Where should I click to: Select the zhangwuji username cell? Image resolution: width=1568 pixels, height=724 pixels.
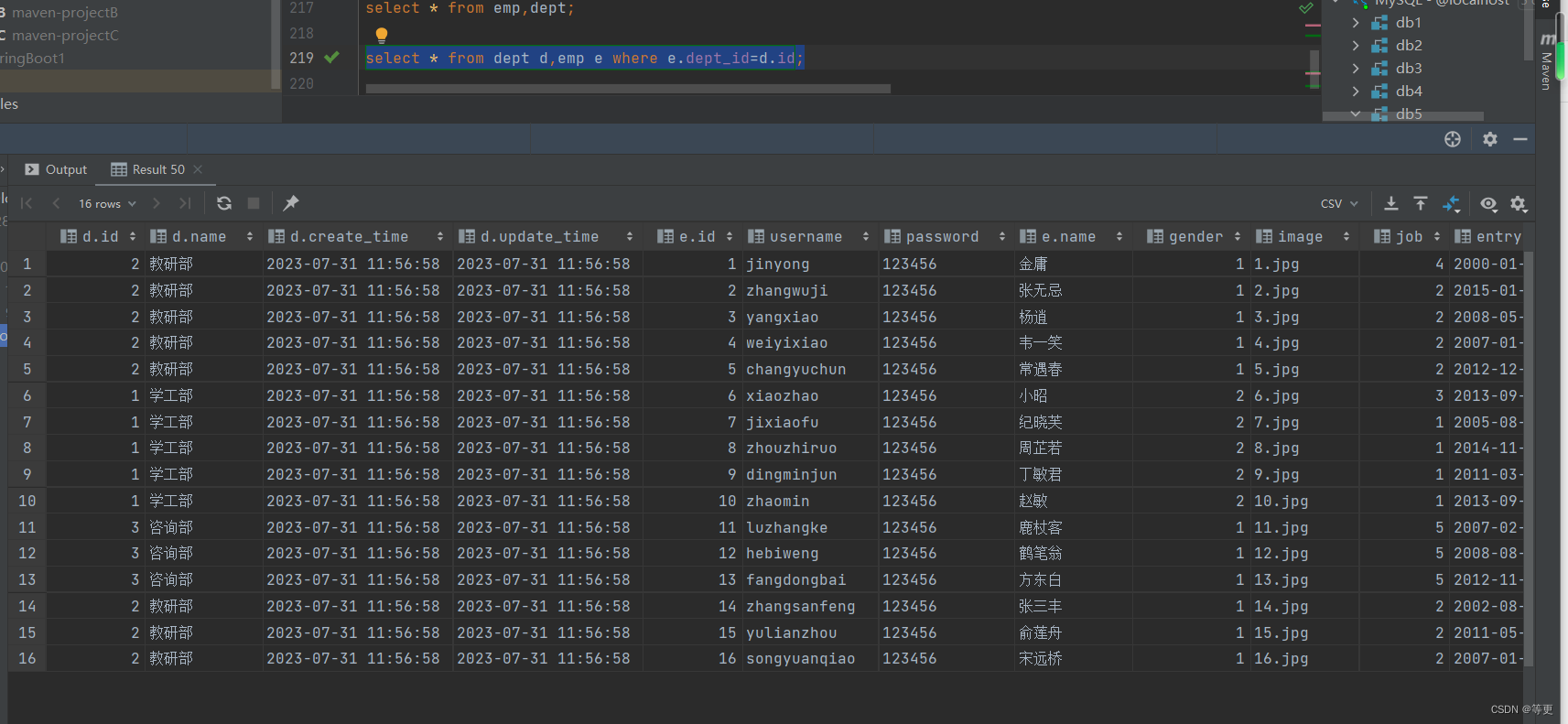[x=809, y=290]
